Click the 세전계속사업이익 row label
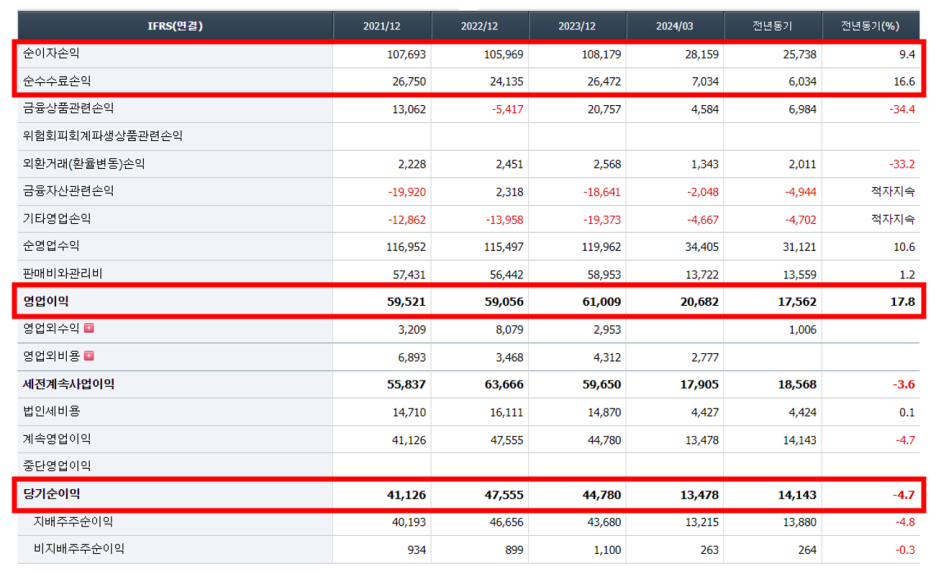 click(x=69, y=384)
